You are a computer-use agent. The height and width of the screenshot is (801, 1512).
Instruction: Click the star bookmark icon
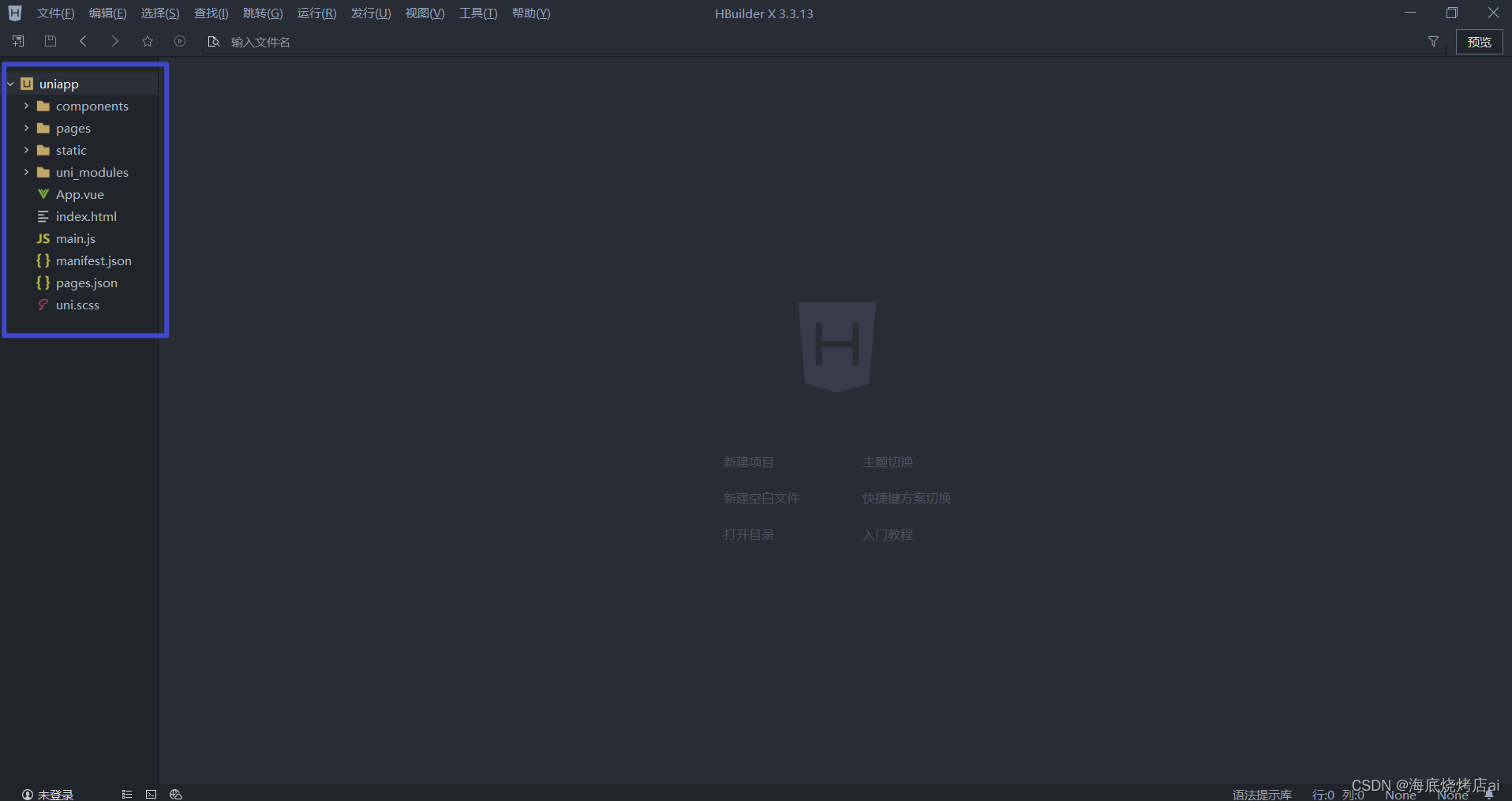coord(148,41)
